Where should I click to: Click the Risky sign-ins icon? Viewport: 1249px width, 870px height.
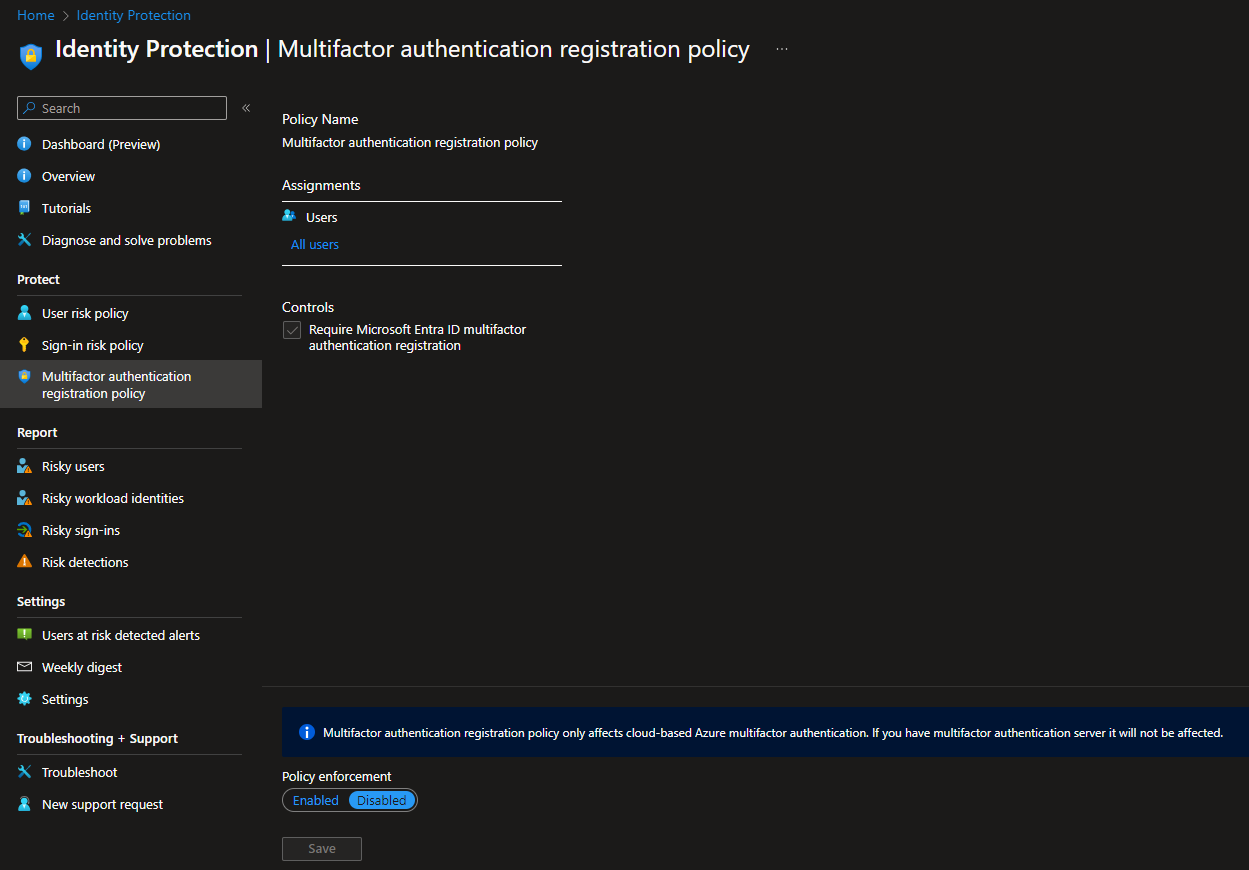25,530
